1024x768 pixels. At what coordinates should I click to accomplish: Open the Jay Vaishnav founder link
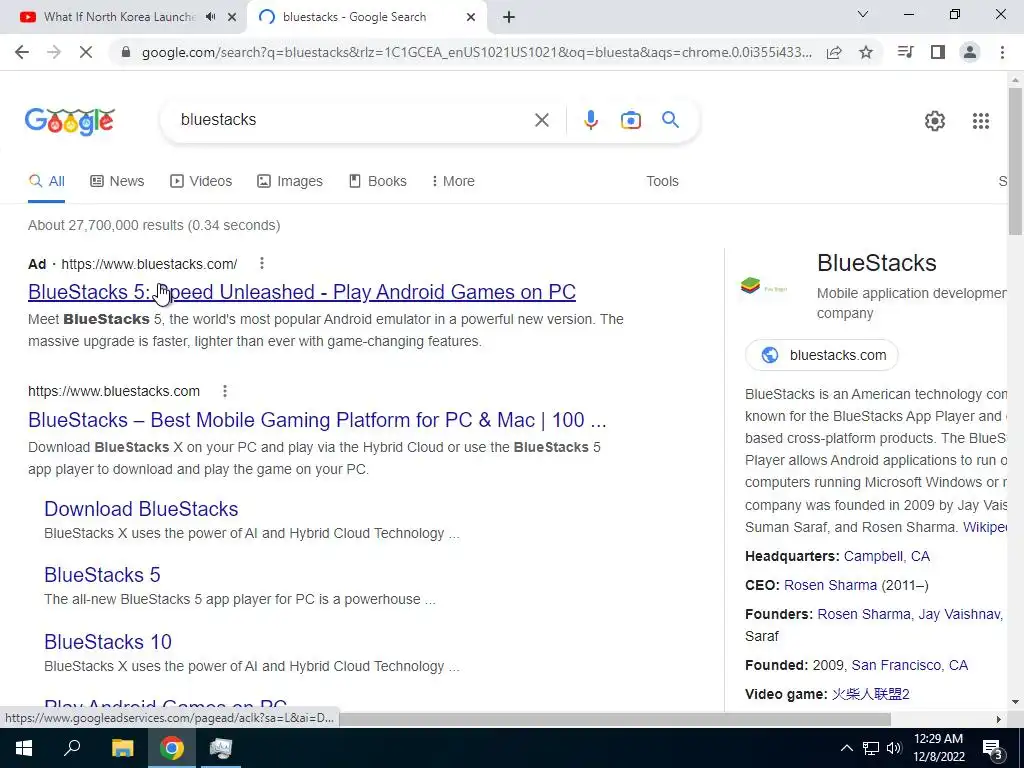959,615
